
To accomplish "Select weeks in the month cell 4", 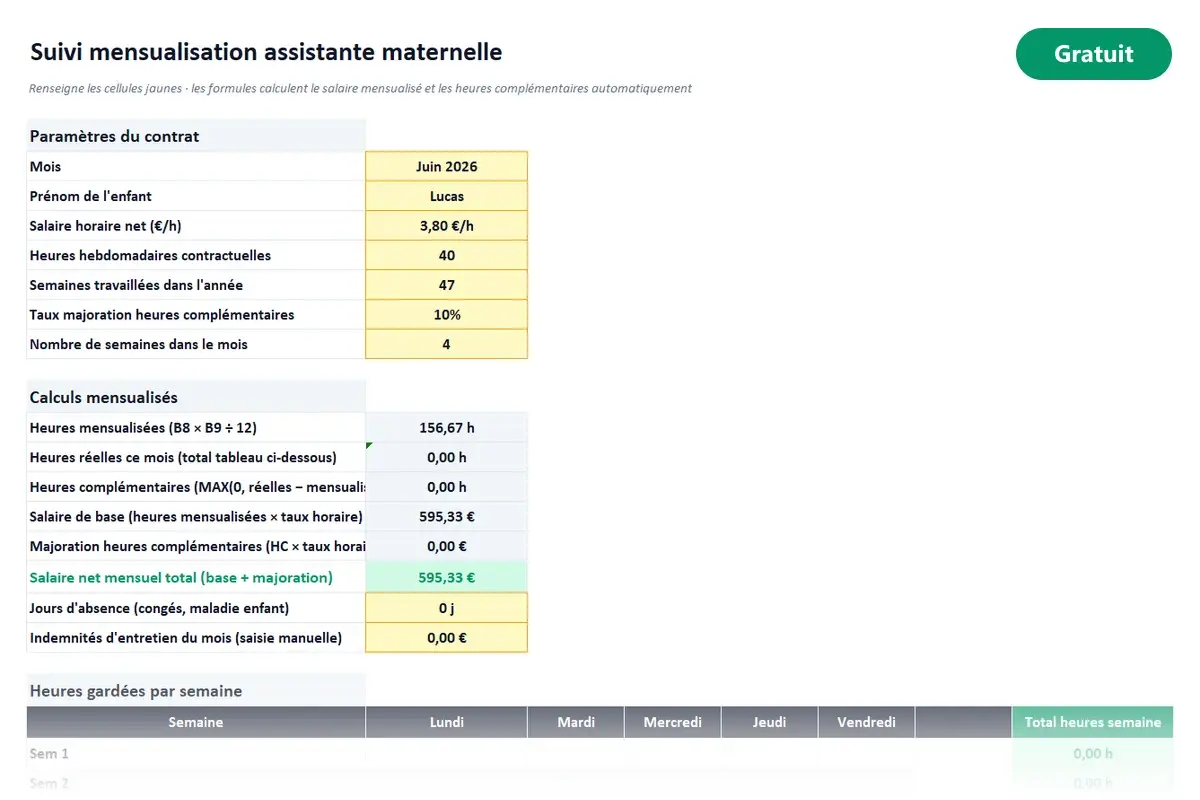I will pos(446,344).
